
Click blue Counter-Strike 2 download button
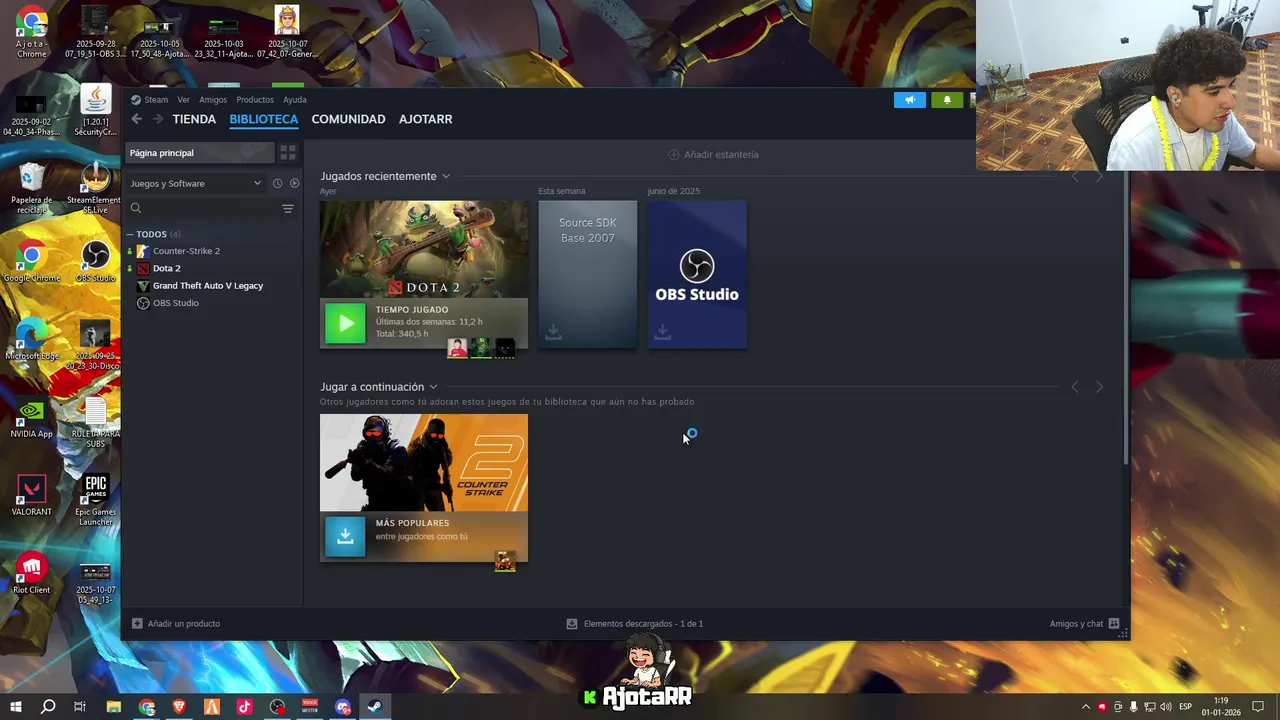coord(345,536)
